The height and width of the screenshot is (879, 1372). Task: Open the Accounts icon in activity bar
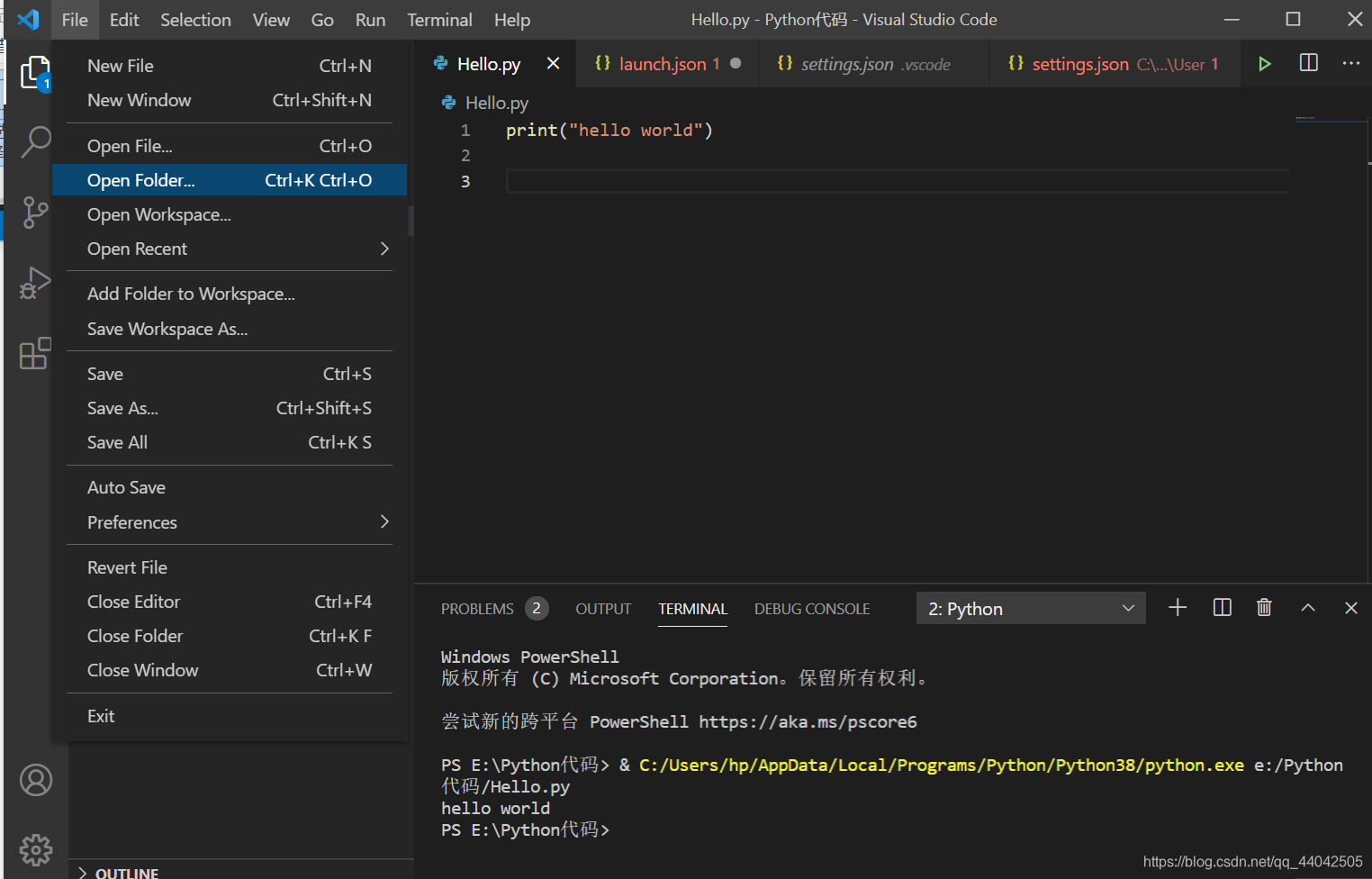[x=36, y=780]
